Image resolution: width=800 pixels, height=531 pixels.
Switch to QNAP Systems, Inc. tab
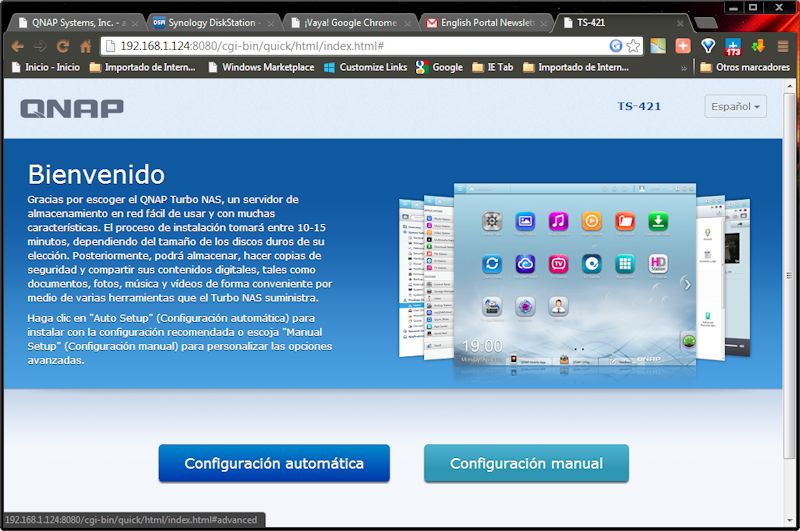(77, 23)
